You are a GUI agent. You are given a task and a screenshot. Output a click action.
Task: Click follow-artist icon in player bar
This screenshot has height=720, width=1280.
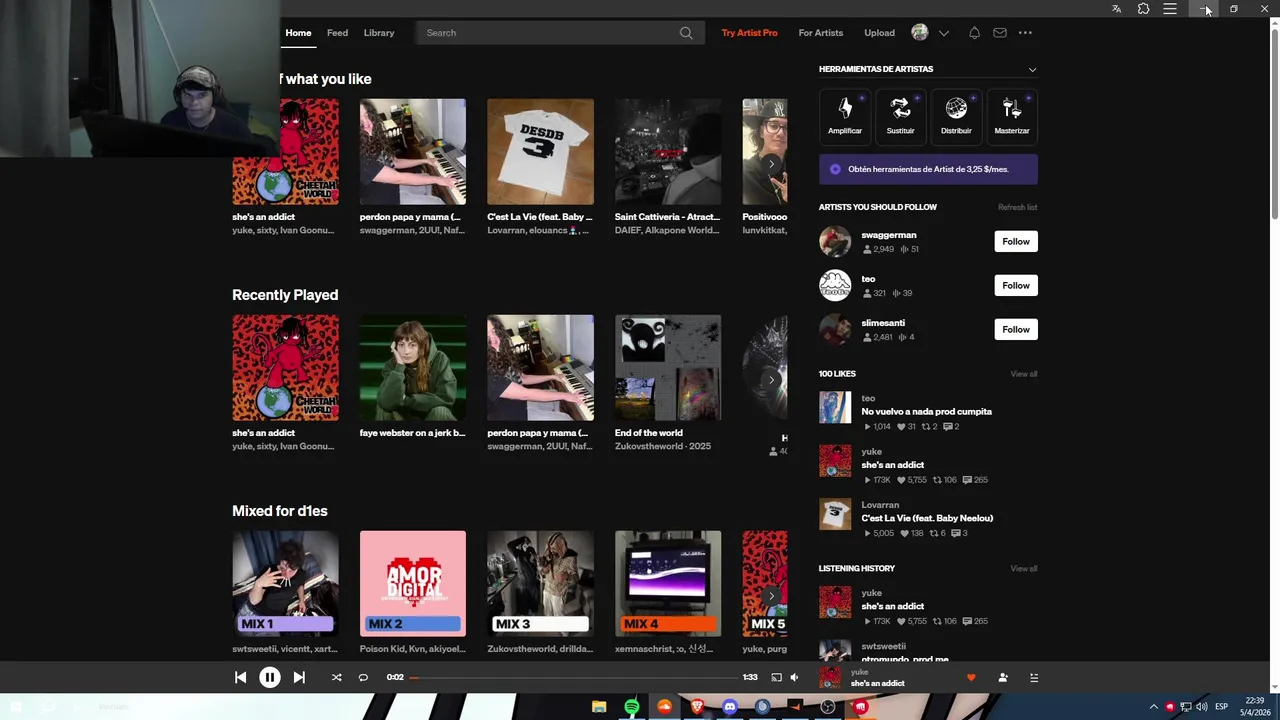coord(1003,677)
